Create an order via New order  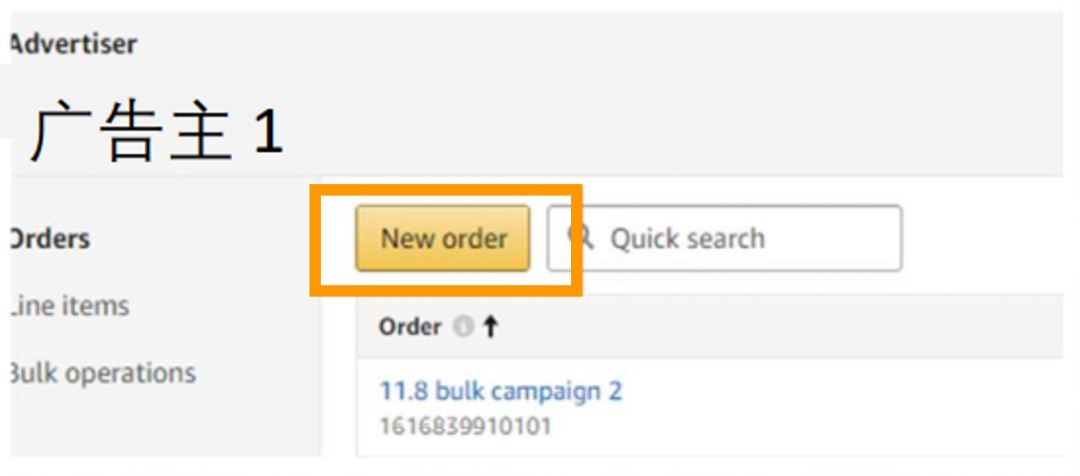(443, 238)
